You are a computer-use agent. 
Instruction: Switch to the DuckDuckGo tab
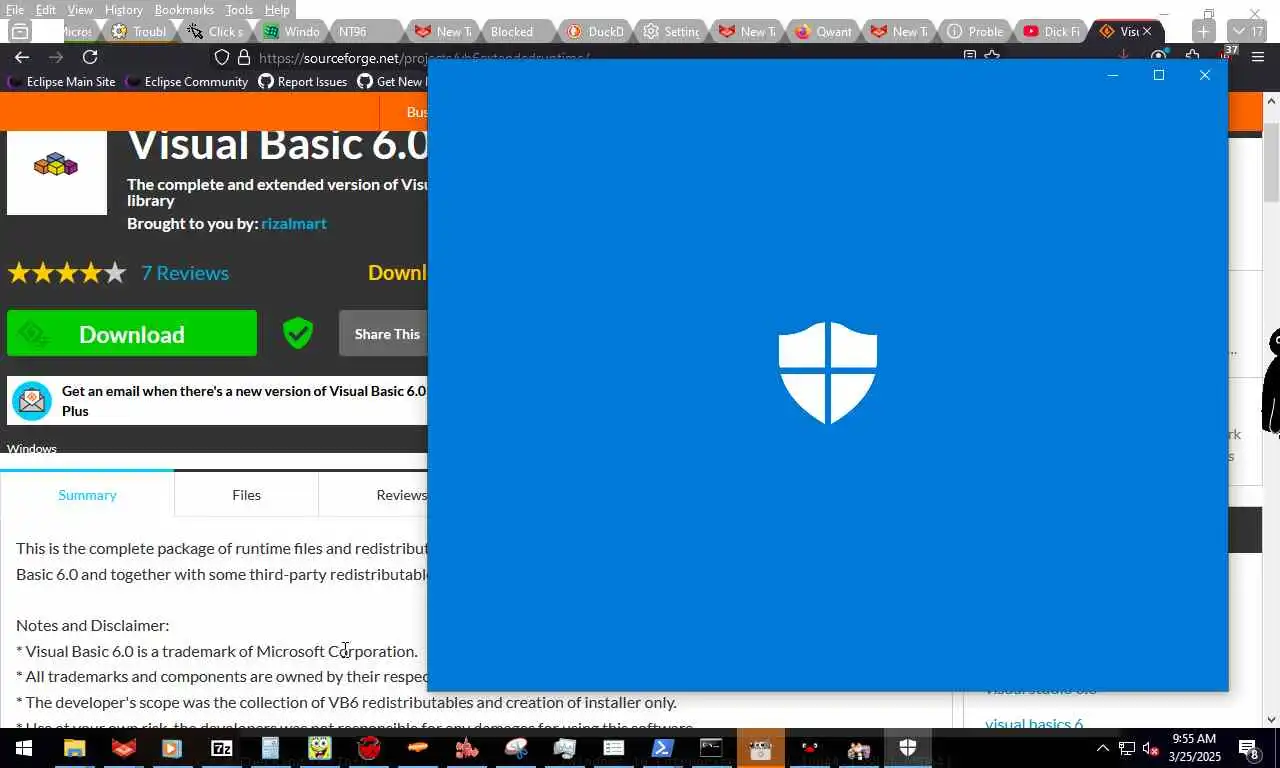click(x=595, y=31)
